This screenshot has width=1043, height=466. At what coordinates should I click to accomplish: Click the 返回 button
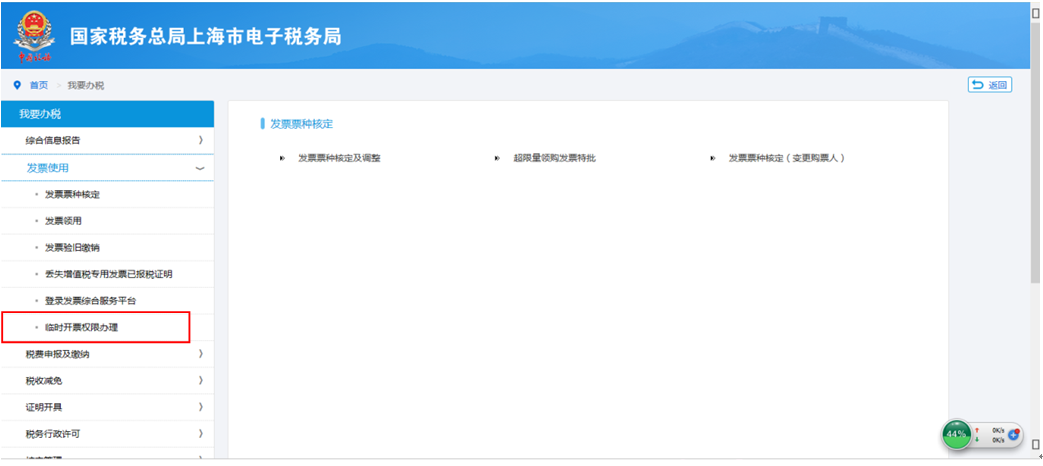990,84
